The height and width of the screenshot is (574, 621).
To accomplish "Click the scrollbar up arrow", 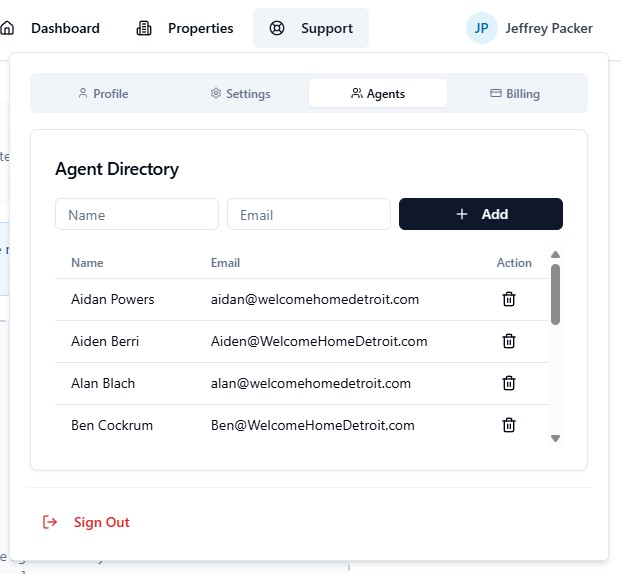I will pos(555,254).
